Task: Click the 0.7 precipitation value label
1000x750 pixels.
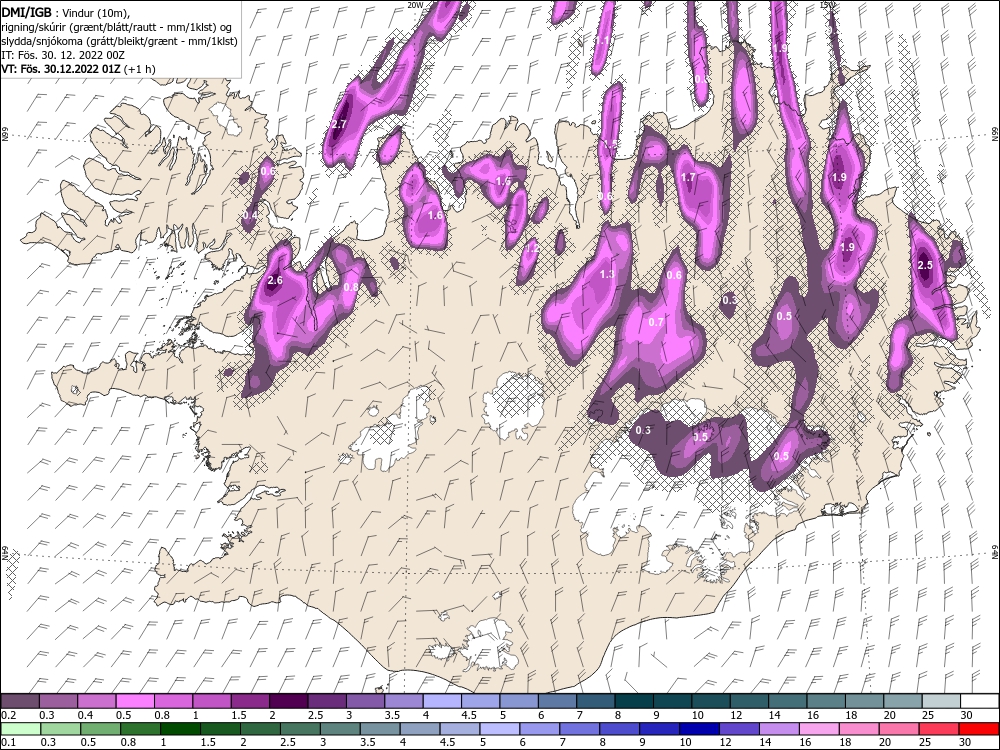Action: tap(656, 322)
